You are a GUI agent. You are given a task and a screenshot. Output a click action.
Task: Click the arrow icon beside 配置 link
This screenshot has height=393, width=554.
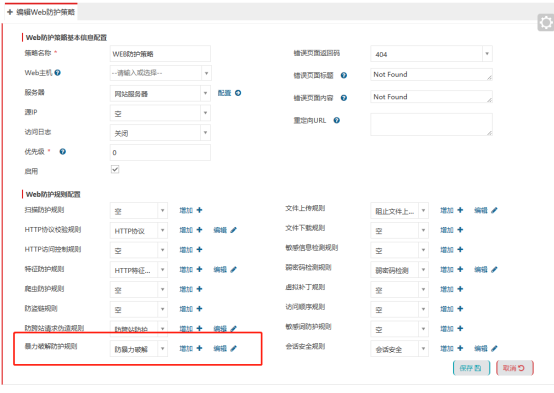click(238, 93)
